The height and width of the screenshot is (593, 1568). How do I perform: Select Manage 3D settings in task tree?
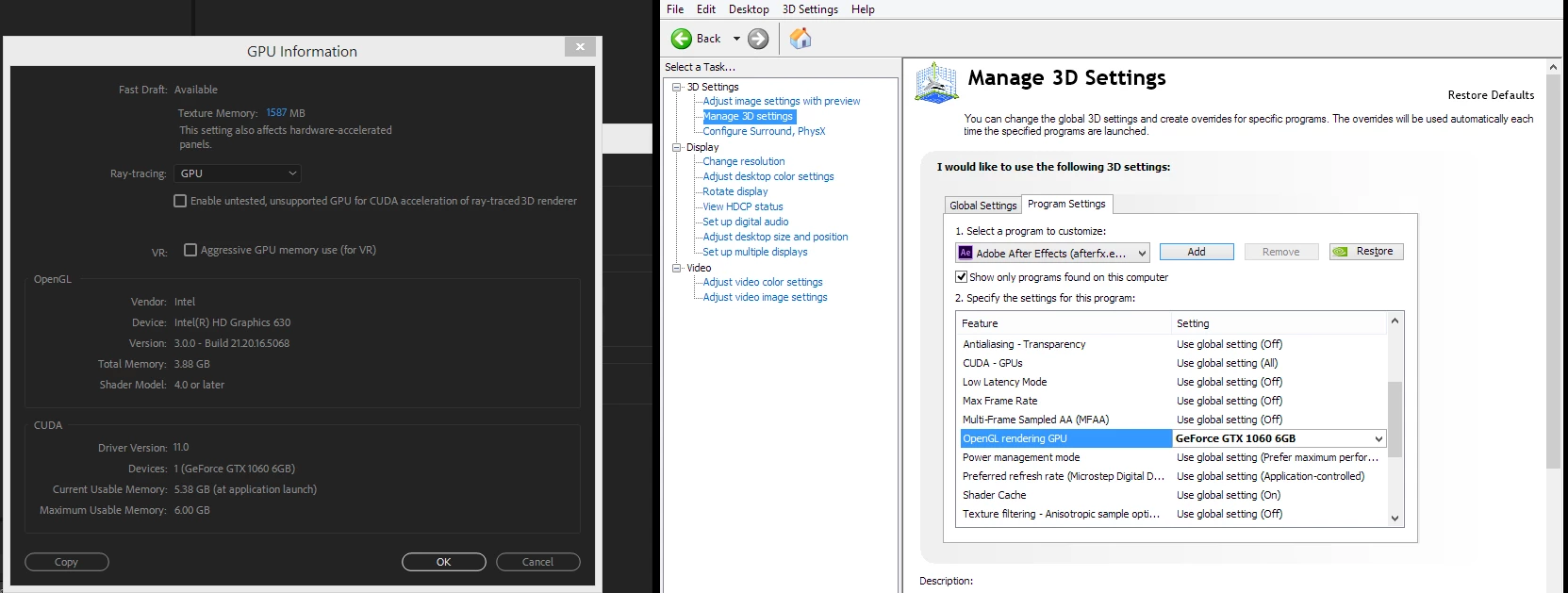(749, 116)
